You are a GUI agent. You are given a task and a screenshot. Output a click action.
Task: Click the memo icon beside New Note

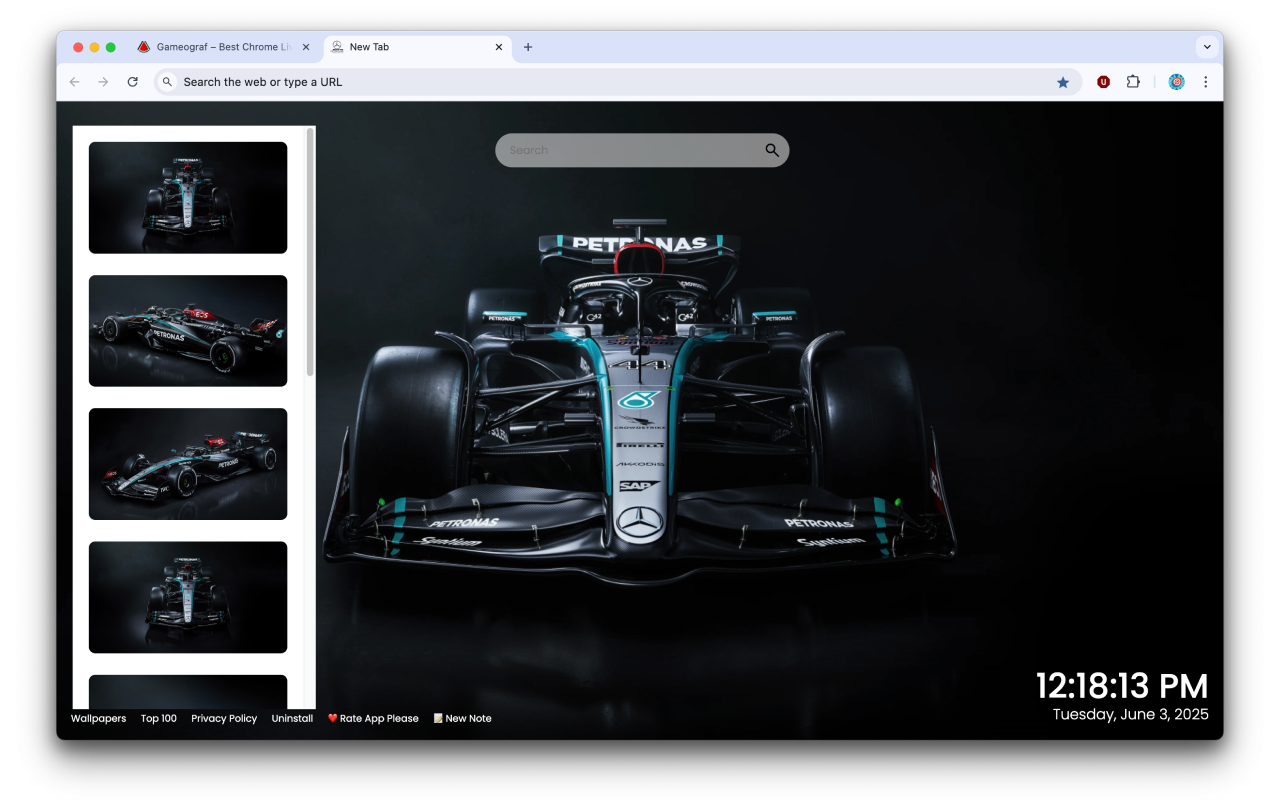437,718
